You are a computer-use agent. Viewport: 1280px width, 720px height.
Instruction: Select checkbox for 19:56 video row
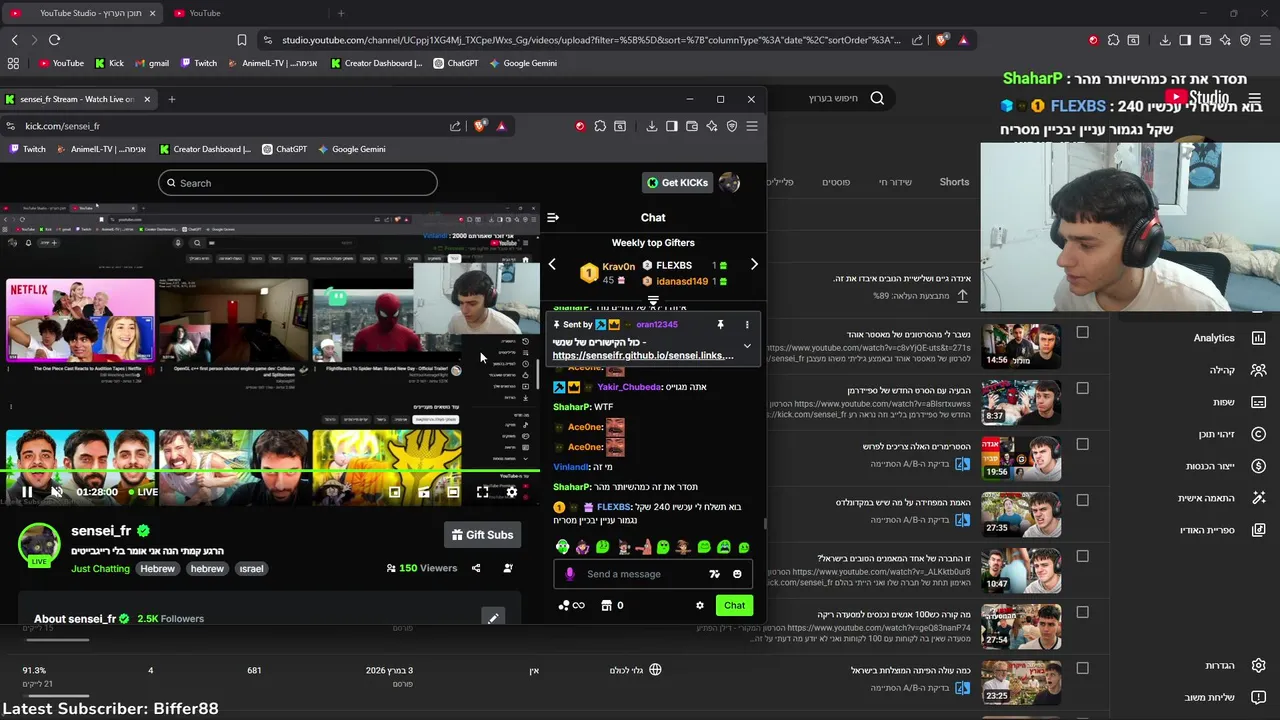(x=1082, y=444)
